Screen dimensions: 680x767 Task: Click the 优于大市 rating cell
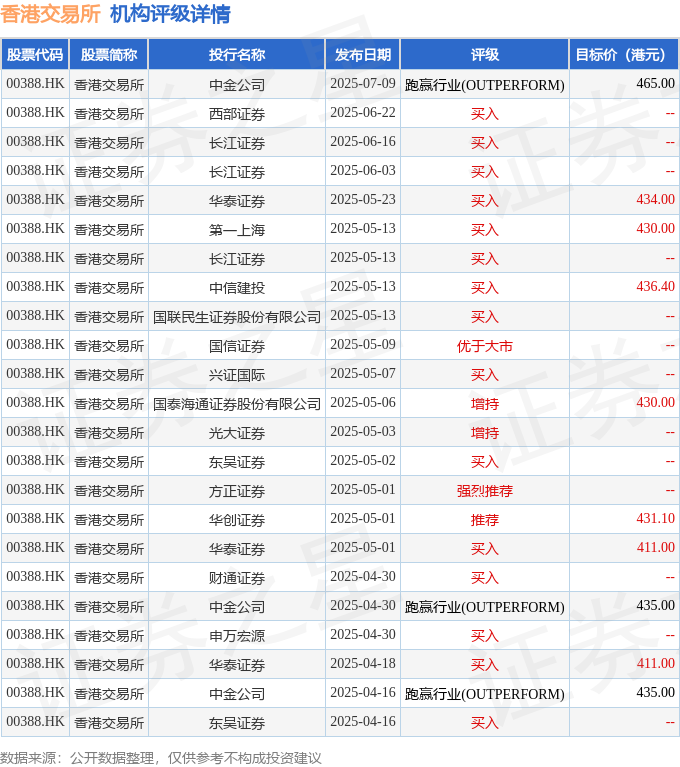[x=485, y=346]
